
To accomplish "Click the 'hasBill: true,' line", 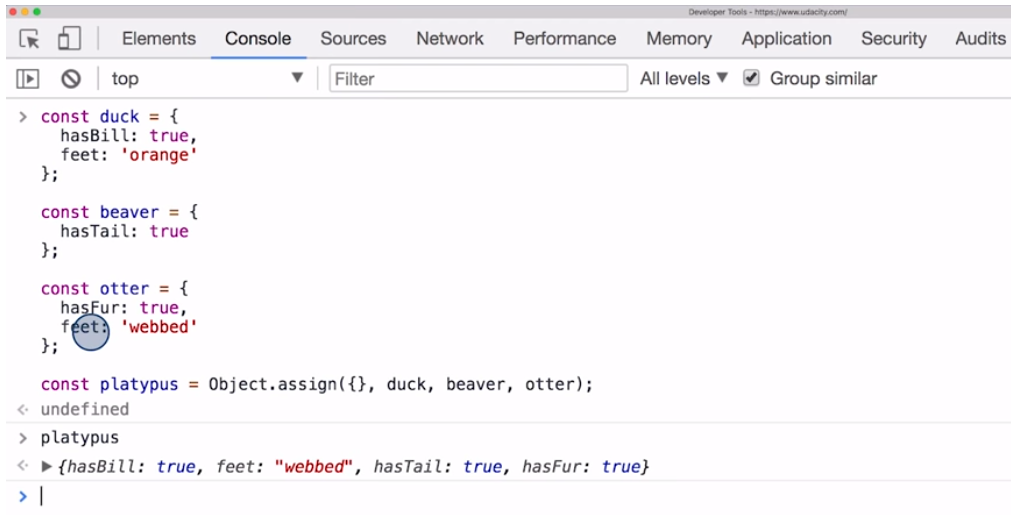I will coord(129,136).
